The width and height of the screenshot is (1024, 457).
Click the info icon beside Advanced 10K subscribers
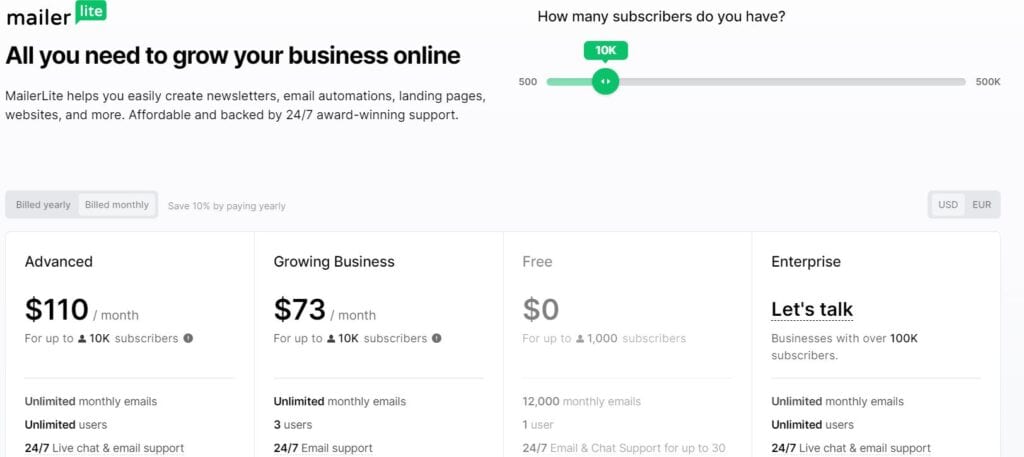188,338
